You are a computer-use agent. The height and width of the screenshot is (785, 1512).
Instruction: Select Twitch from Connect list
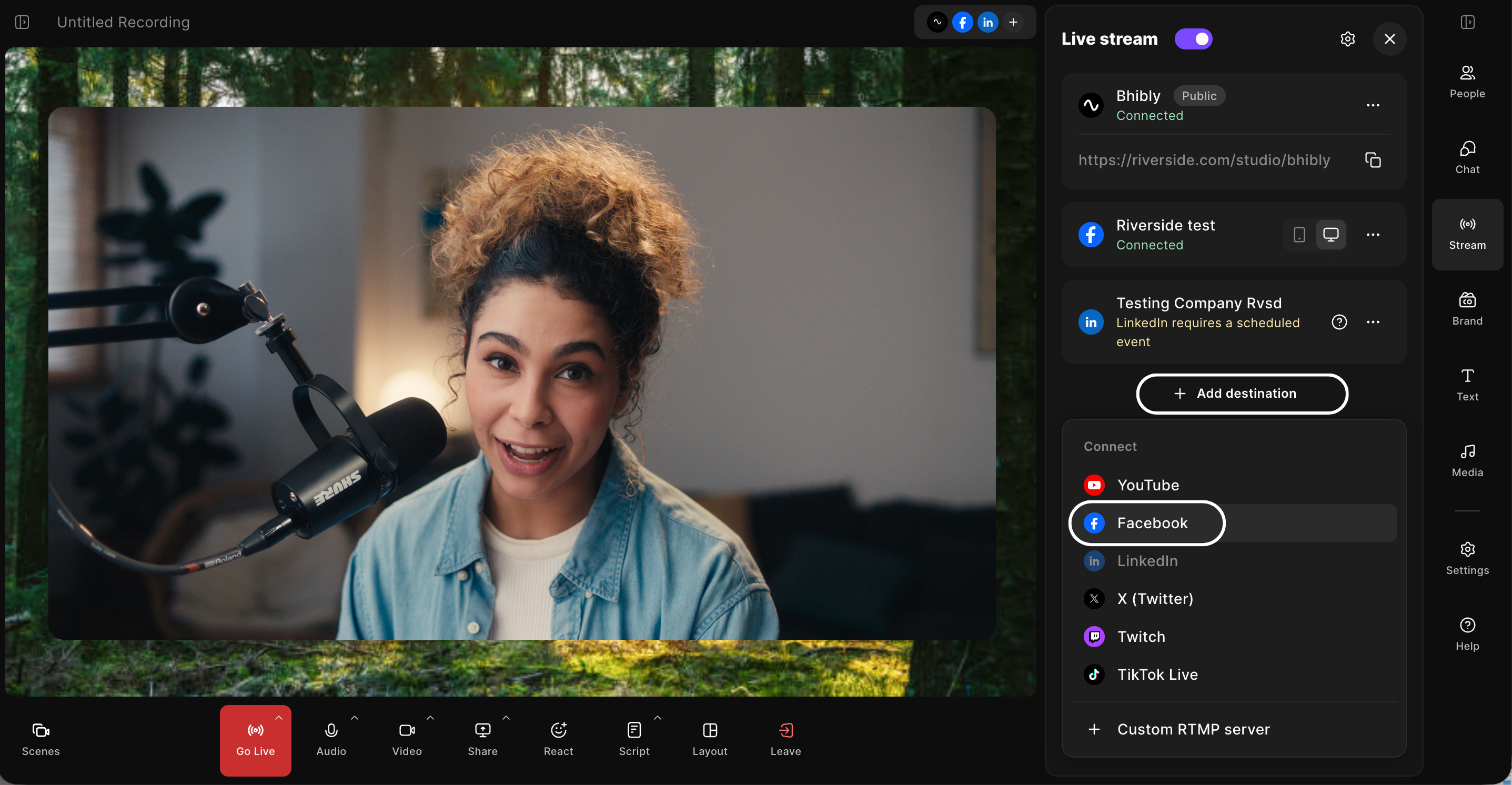1234,637
